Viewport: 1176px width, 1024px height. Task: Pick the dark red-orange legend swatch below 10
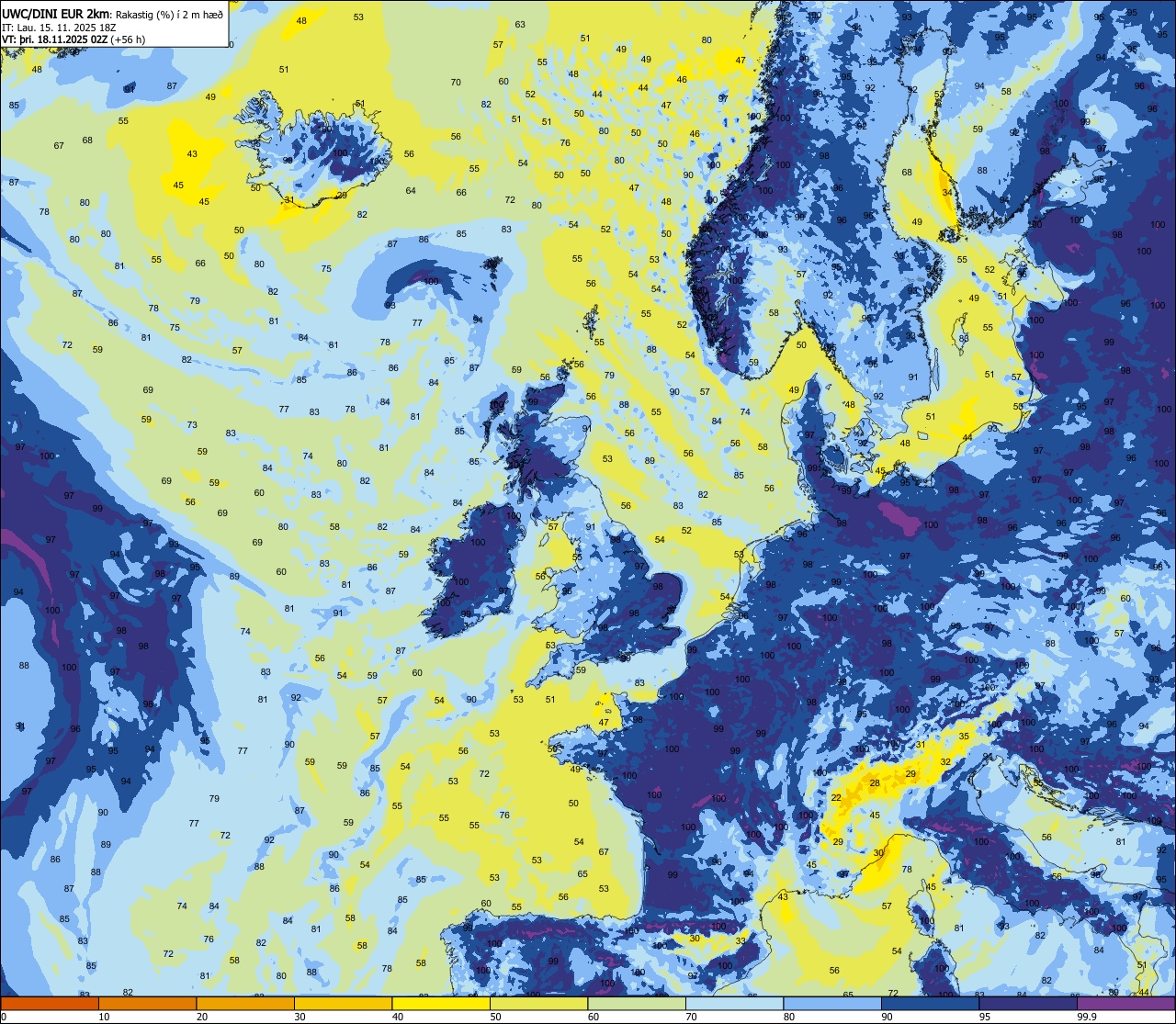(x=50, y=1003)
